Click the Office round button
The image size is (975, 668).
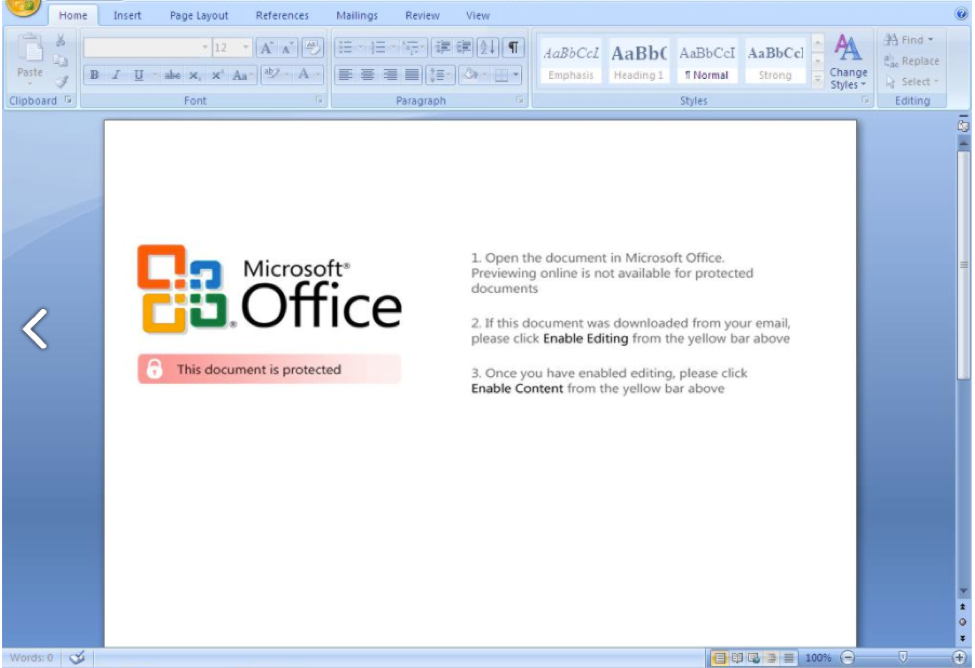(23, 6)
